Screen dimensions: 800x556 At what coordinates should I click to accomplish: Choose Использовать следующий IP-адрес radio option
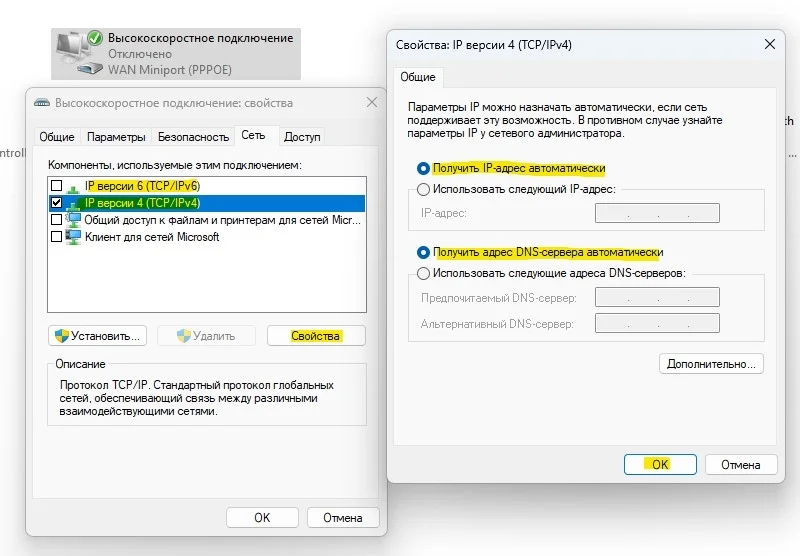(x=423, y=189)
